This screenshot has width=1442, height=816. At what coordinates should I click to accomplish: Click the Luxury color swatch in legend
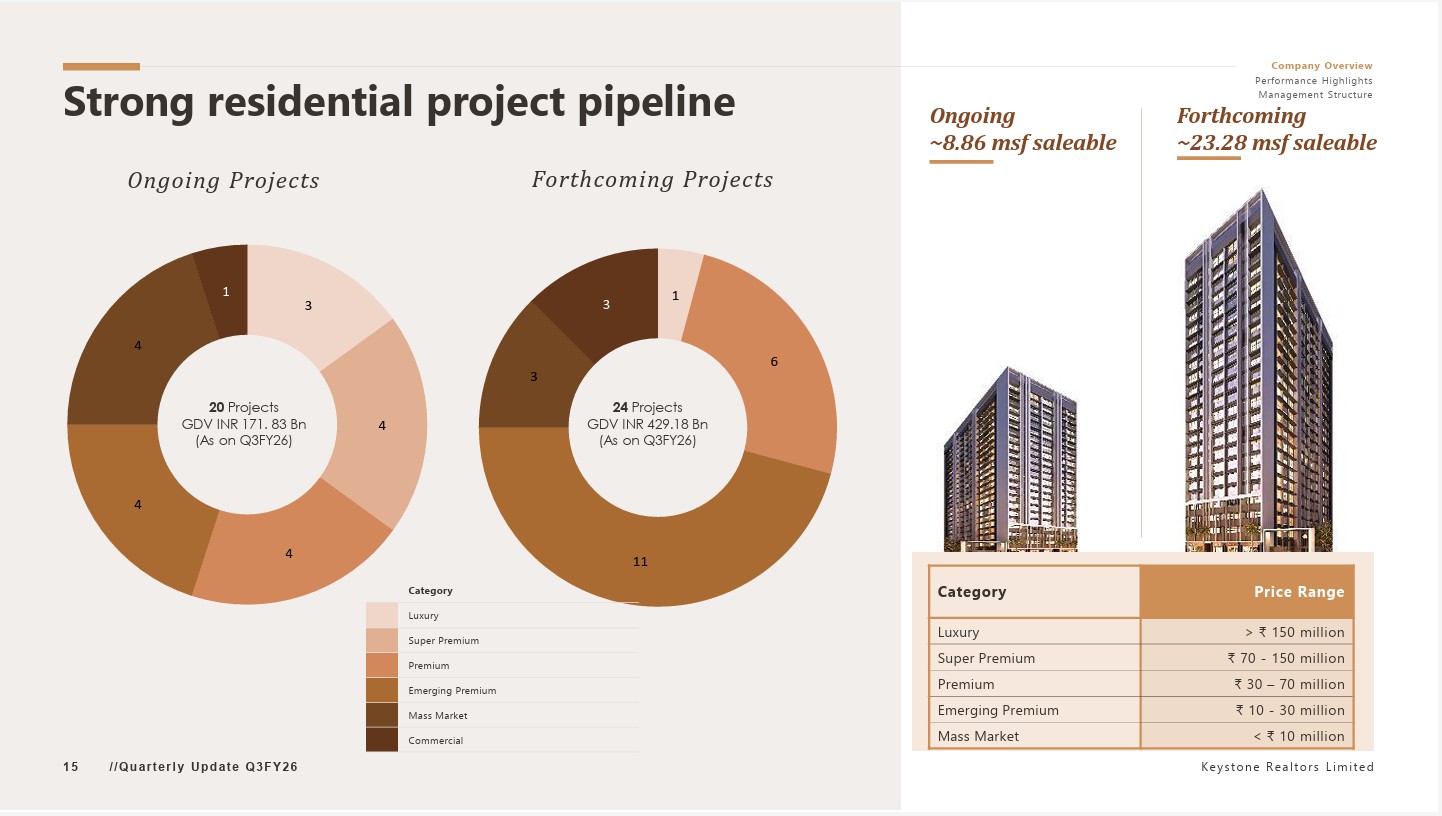[x=382, y=615]
